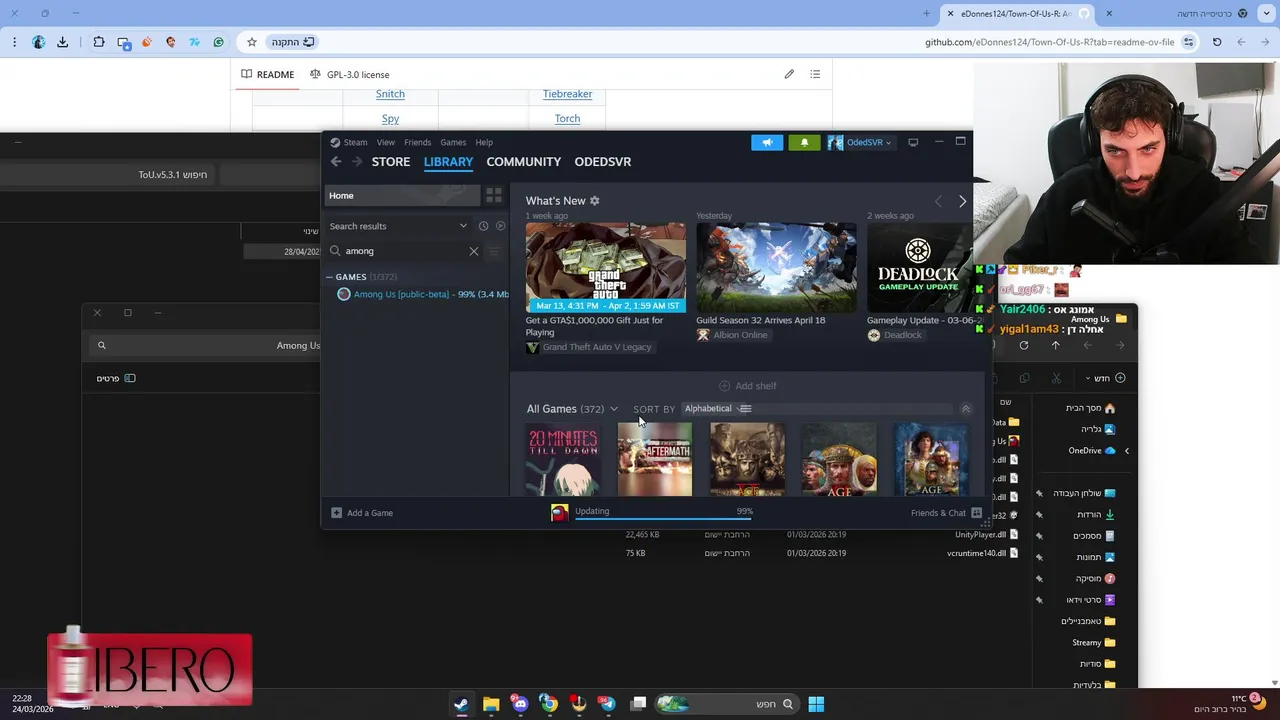Viewport: 1280px width, 720px height.
Task: Open What's New settings gear
Action: (x=595, y=201)
